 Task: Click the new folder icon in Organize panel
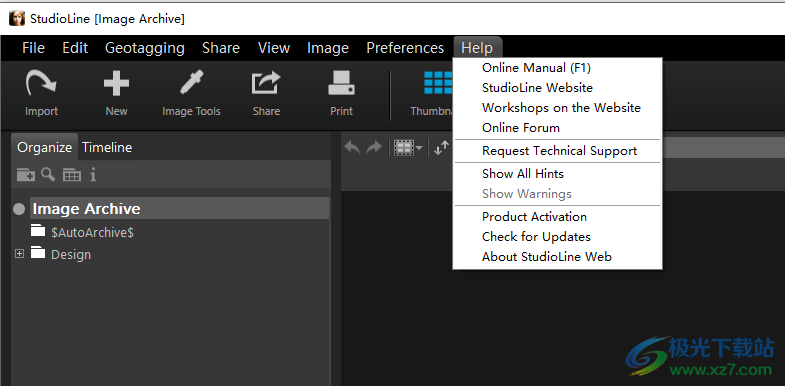(x=26, y=175)
